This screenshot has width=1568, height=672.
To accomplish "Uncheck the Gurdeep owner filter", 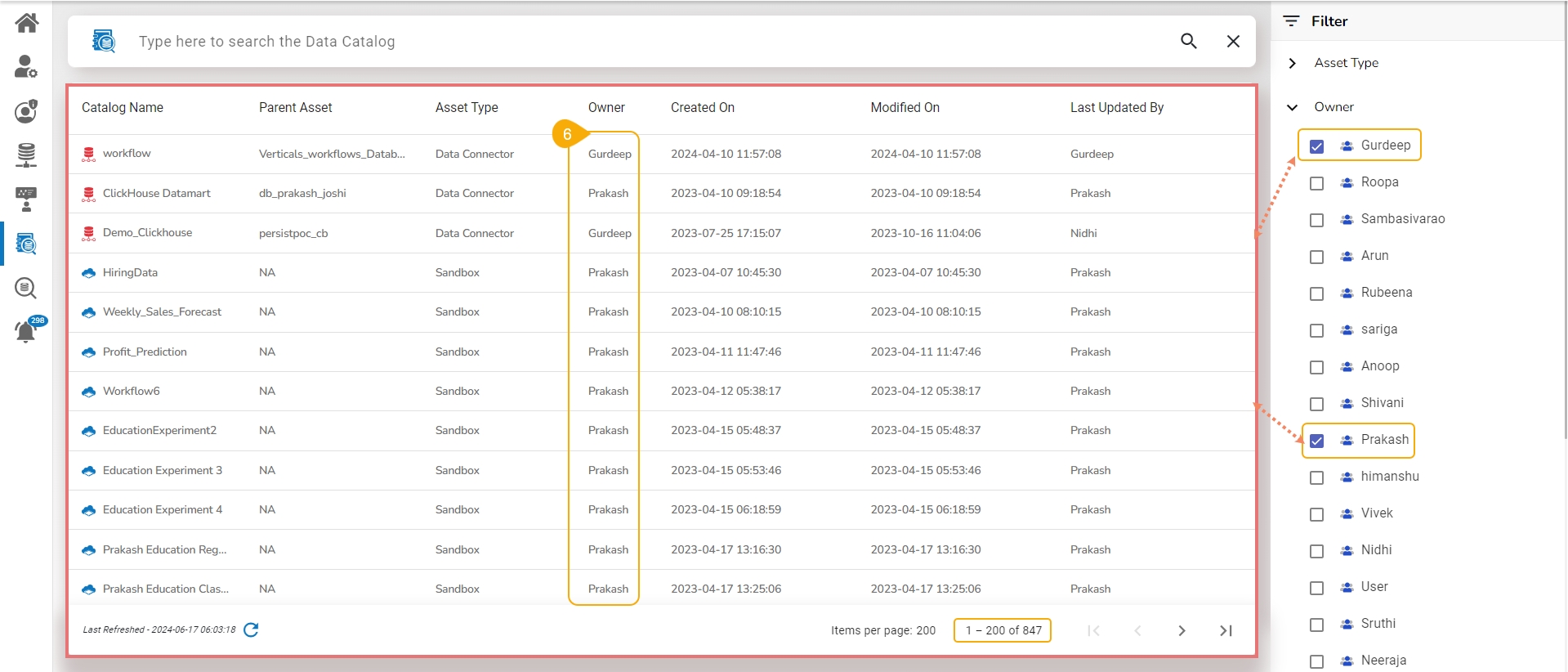I will click(1316, 146).
